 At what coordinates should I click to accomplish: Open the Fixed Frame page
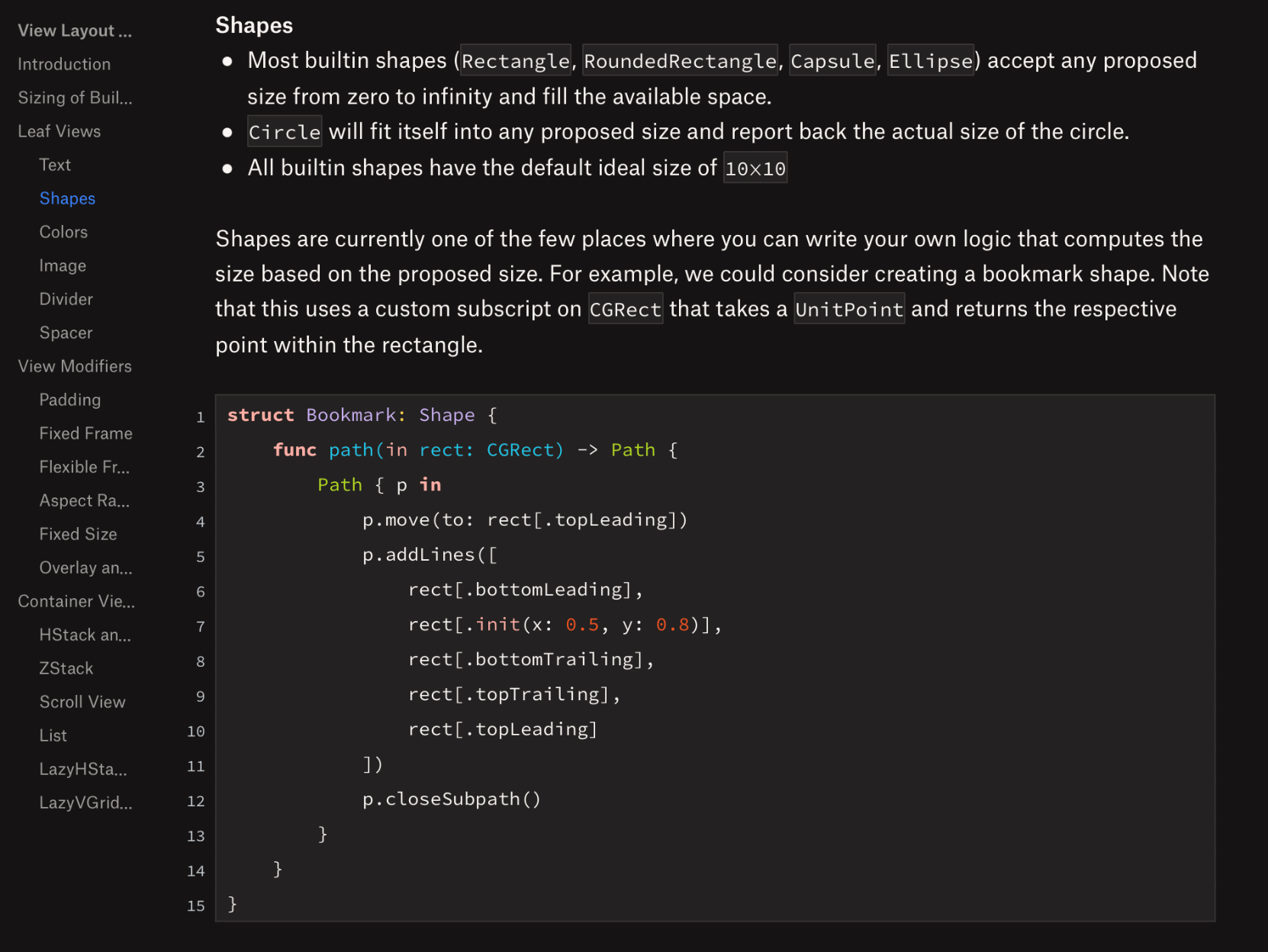tap(85, 433)
